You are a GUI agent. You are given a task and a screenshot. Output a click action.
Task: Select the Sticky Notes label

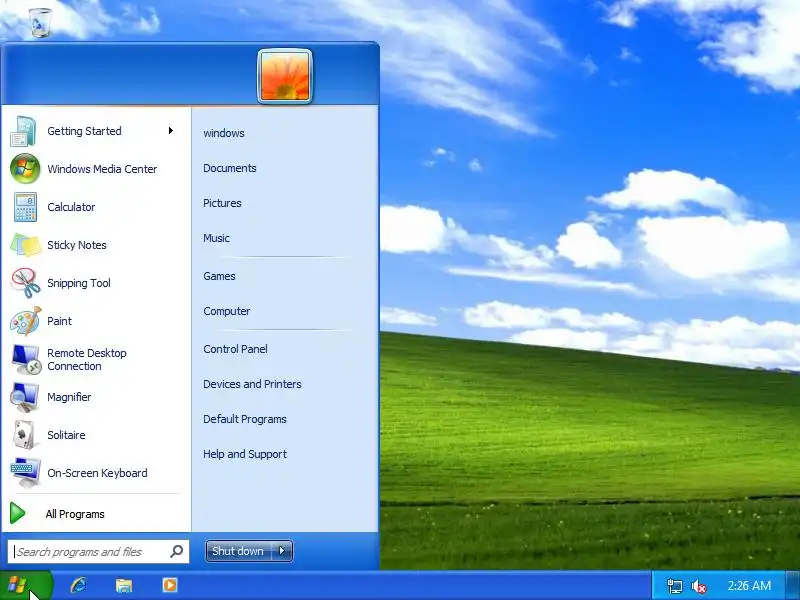click(77, 245)
